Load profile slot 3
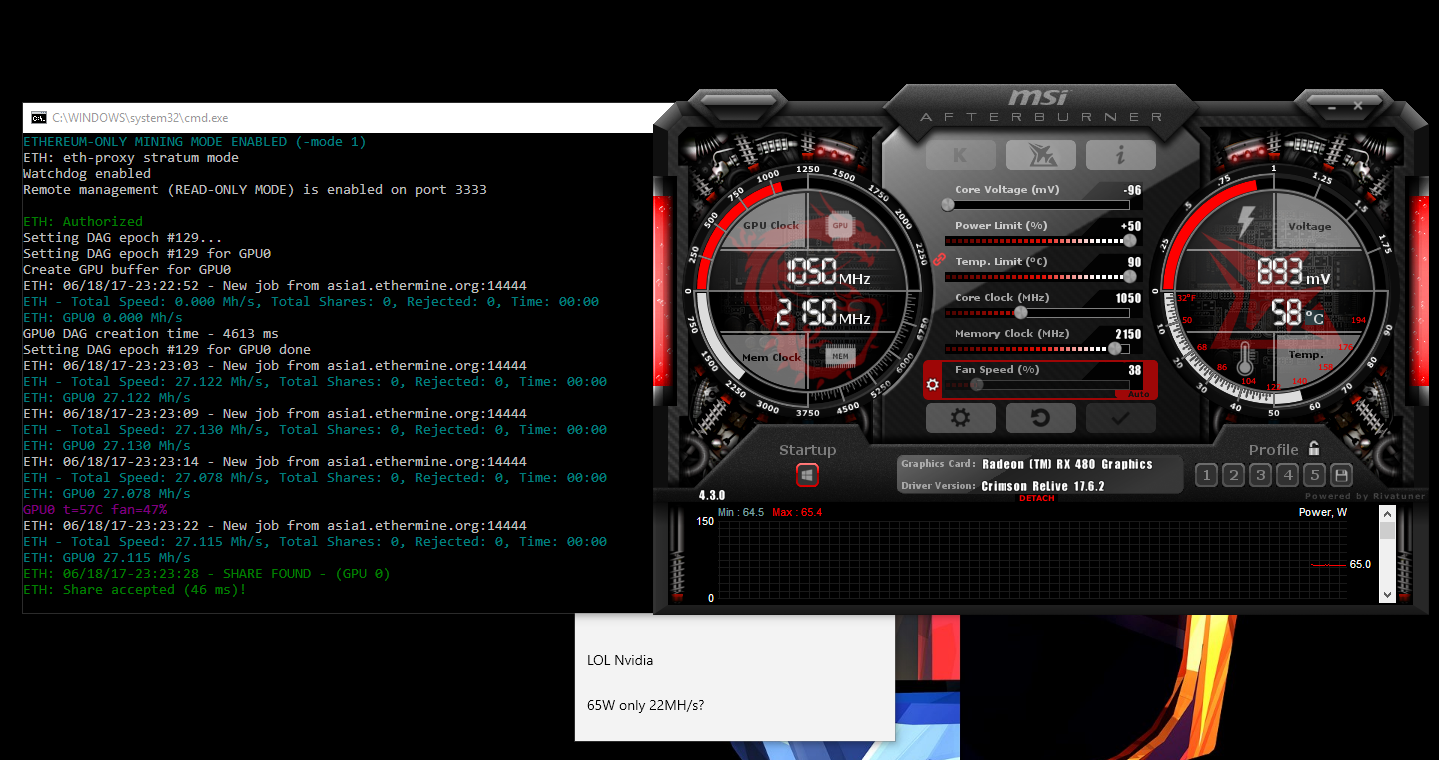Viewport: 1439px width, 760px height. point(1260,475)
